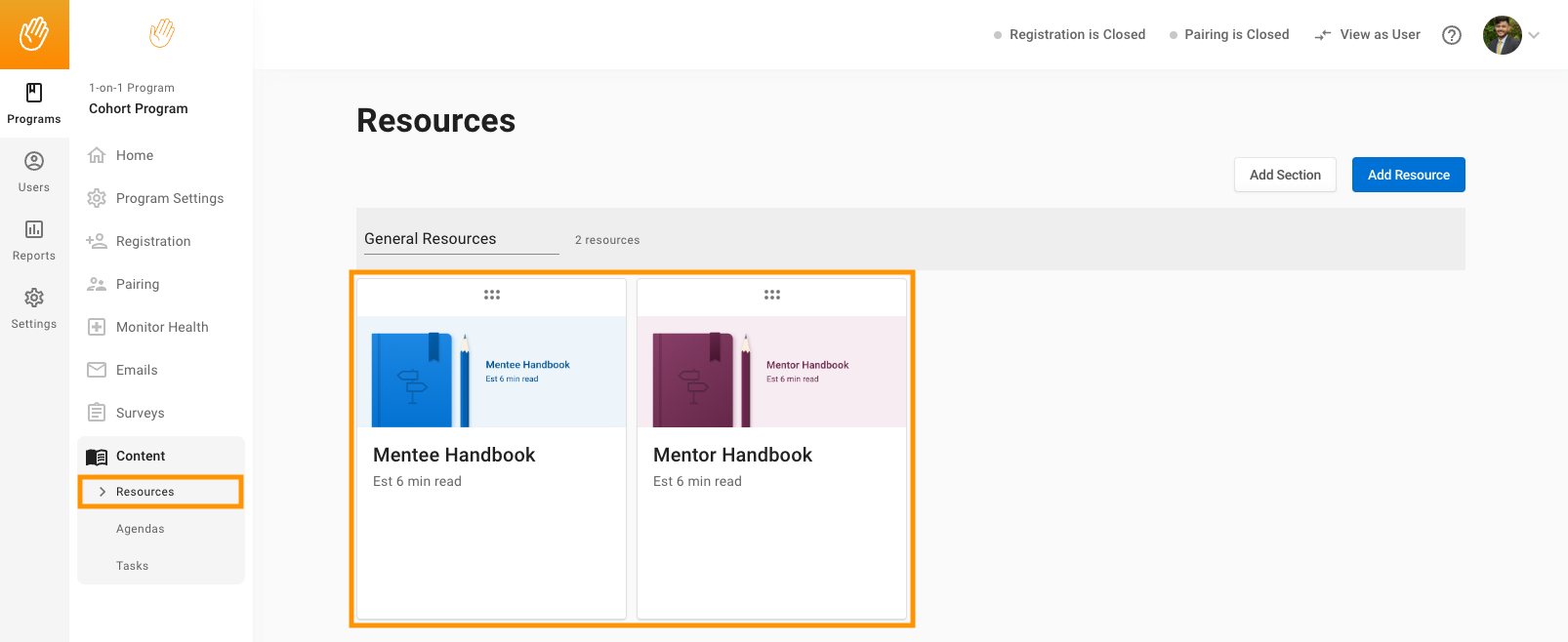Click the outlined hand logo above program name
The height and width of the screenshot is (642, 1568).
coord(161,33)
